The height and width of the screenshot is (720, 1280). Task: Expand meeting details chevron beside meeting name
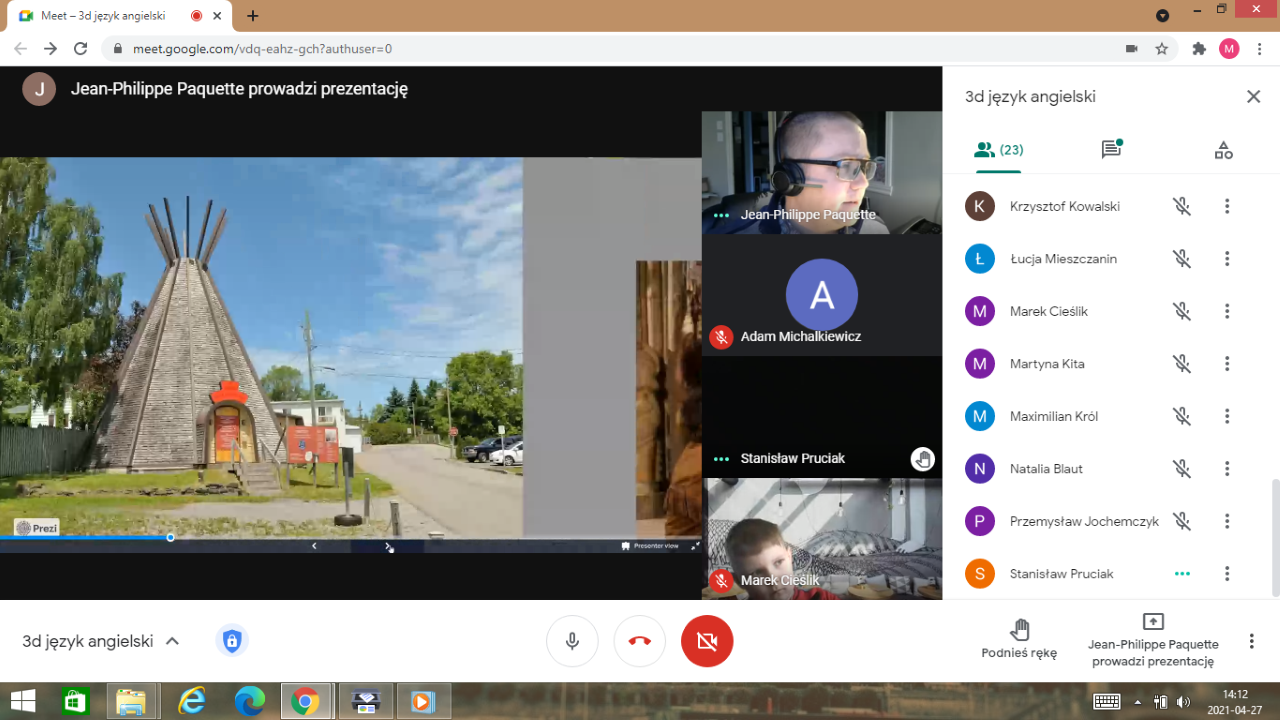point(172,641)
